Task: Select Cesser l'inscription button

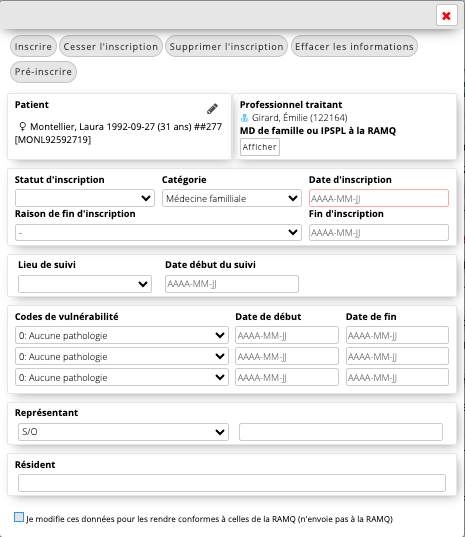Action: pyautogui.click(x=111, y=46)
